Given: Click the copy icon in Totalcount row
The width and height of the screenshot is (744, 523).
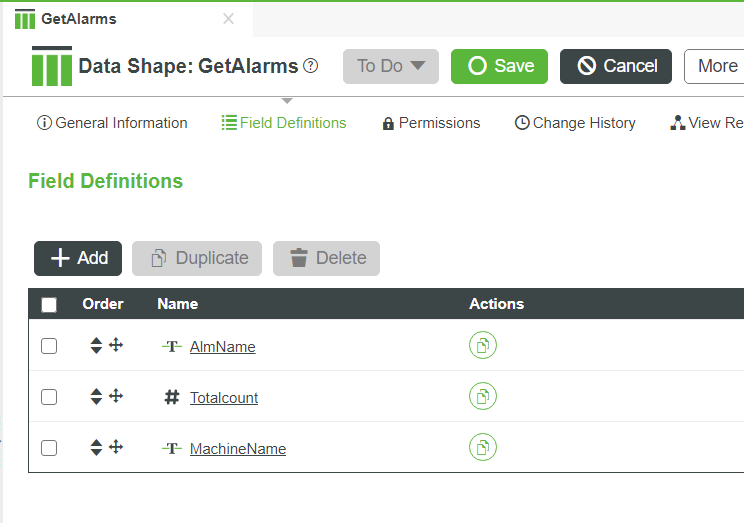Looking at the screenshot, I should point(483,397).
